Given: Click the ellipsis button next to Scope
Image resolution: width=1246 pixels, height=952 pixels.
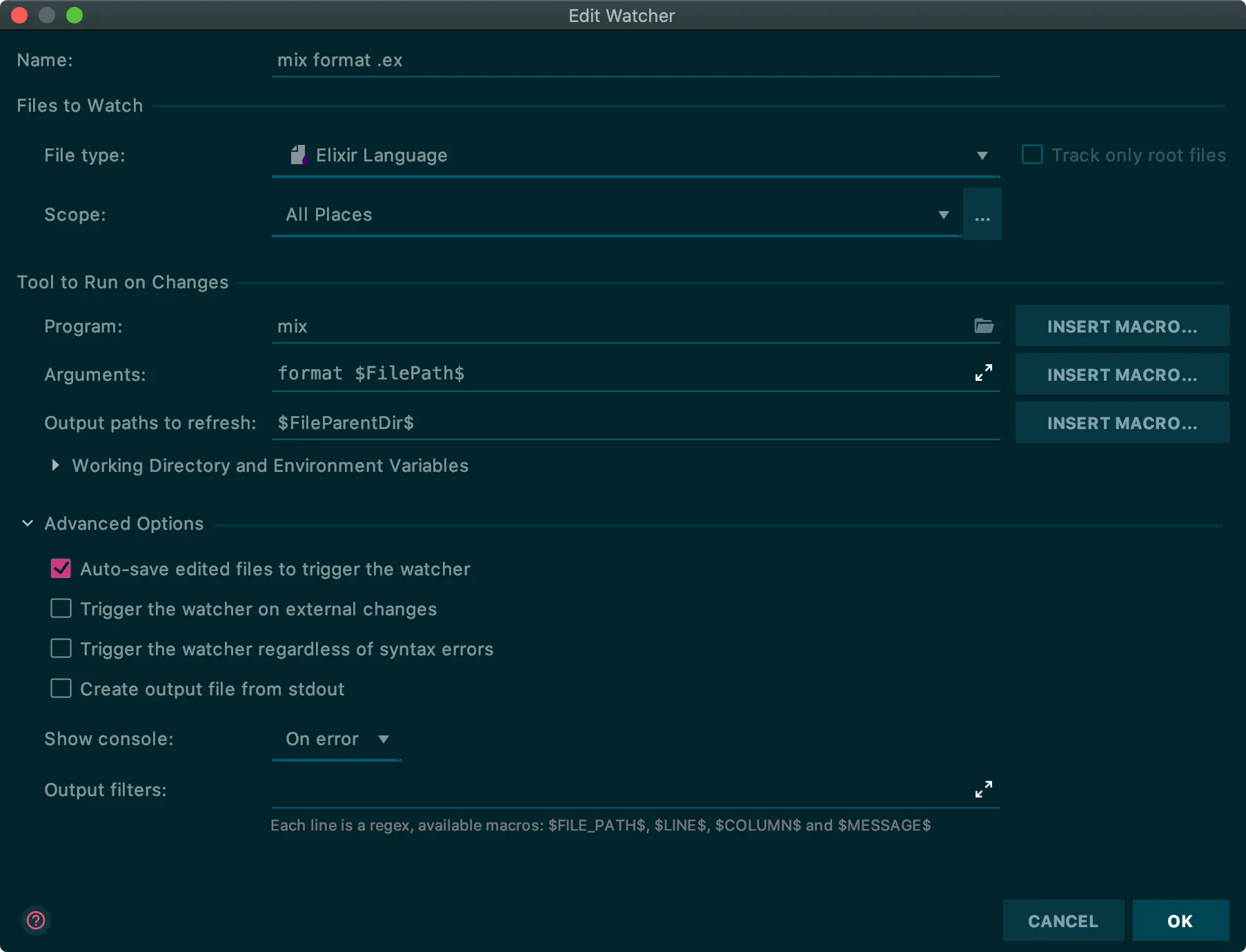Looking at the screenshot, I should pos(982,215).
